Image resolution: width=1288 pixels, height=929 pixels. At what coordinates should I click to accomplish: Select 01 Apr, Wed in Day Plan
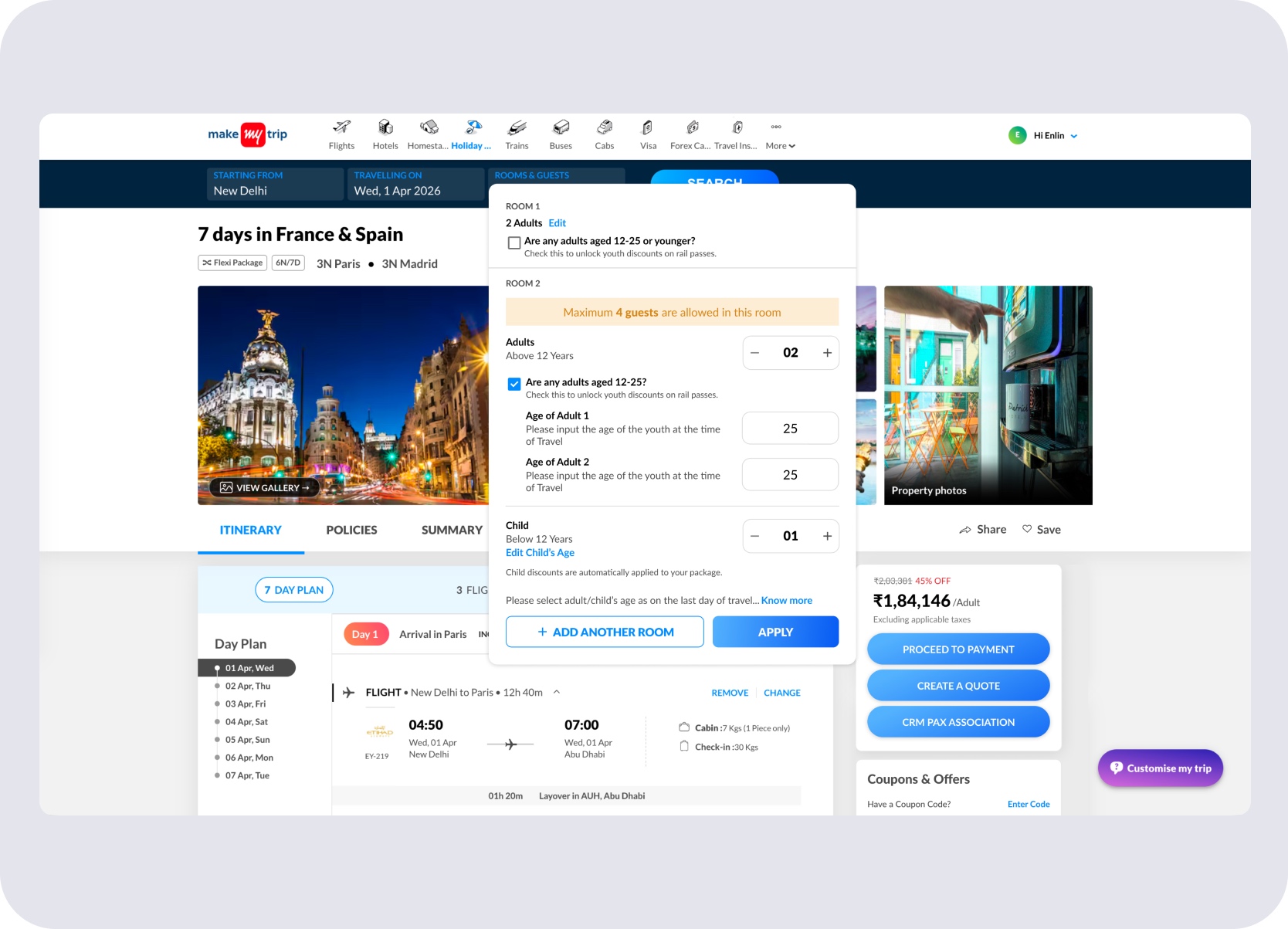[x=247, y=668]
